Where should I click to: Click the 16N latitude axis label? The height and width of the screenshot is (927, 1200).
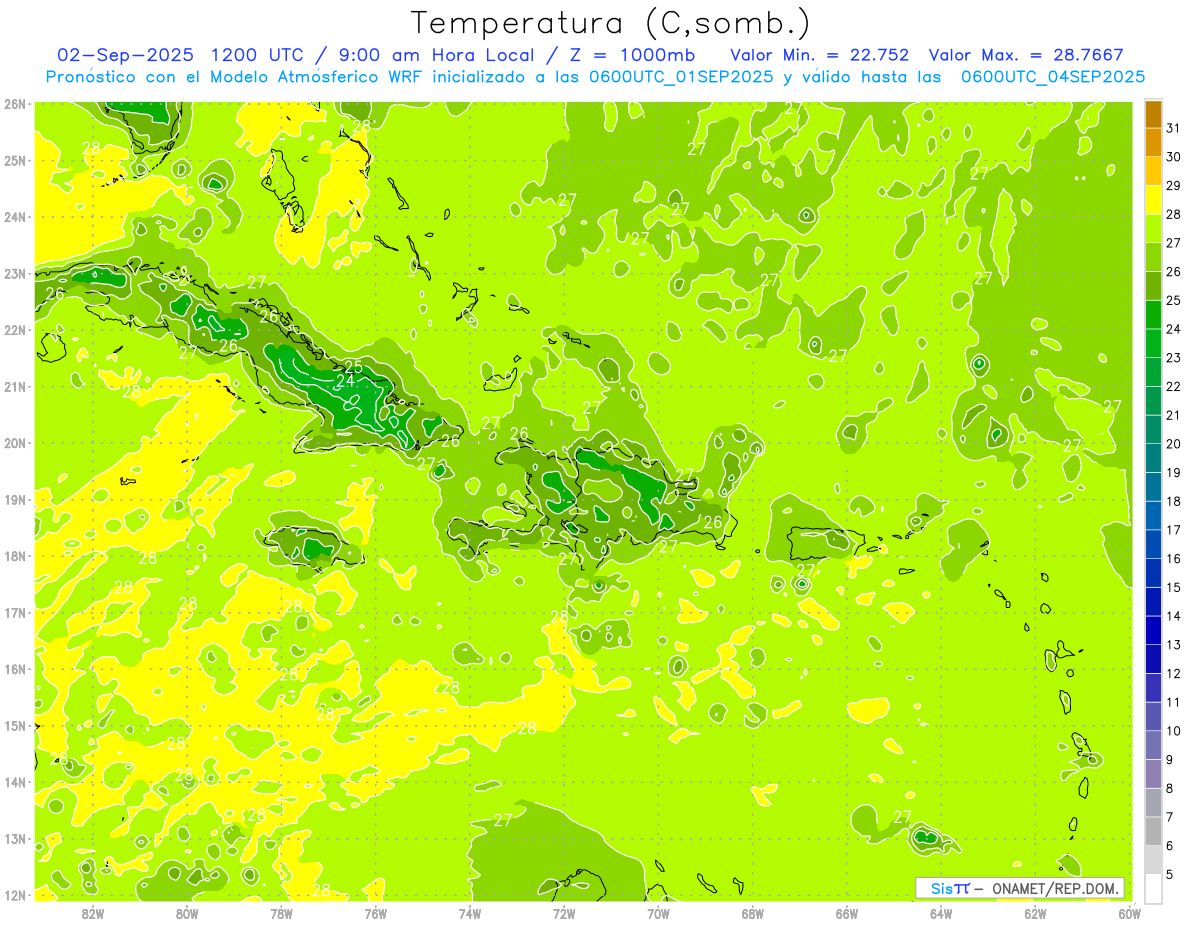click(x=14, y=669)
